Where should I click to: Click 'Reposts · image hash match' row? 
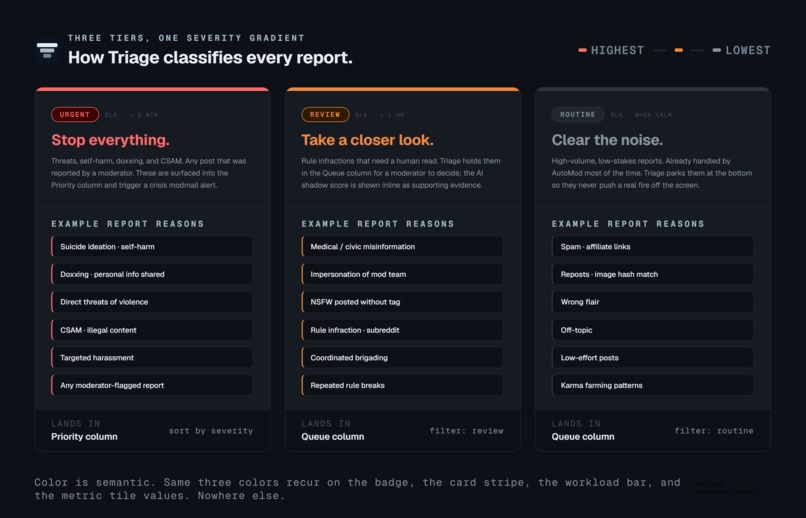pyautogui.click(x=652, y=274)
